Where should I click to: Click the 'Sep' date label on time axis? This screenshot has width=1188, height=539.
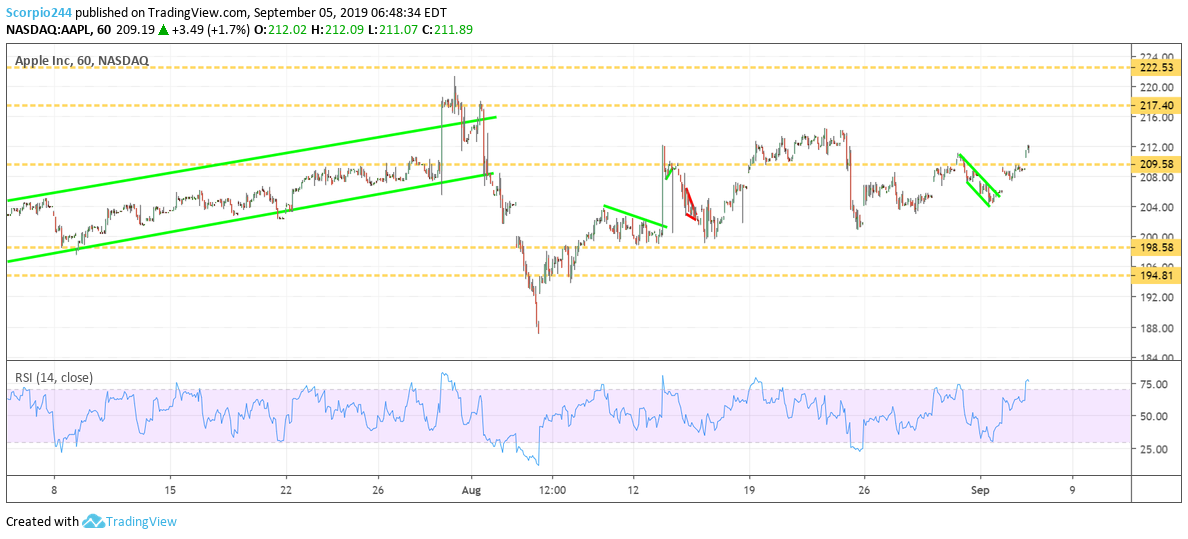coord(980,490)
